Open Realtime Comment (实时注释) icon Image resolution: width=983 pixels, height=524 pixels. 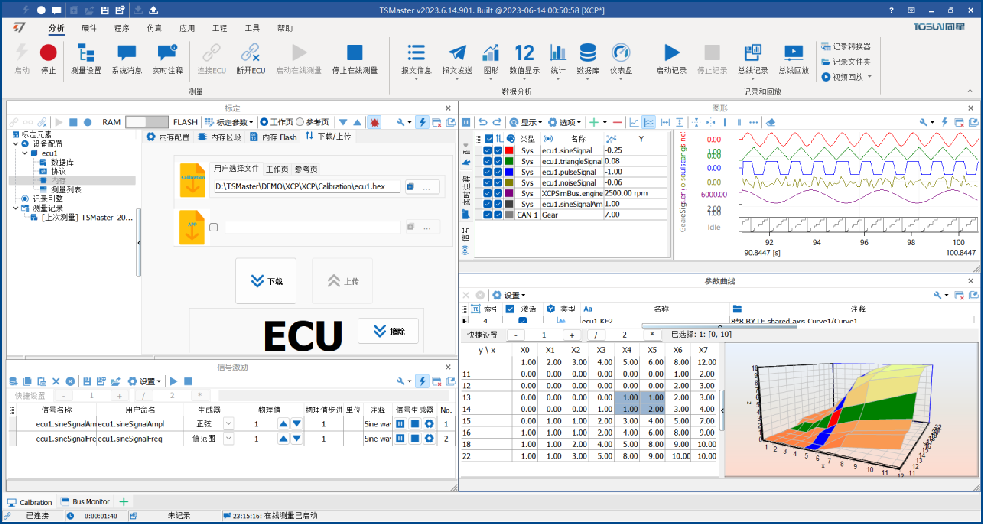click(x=167, y=53)
